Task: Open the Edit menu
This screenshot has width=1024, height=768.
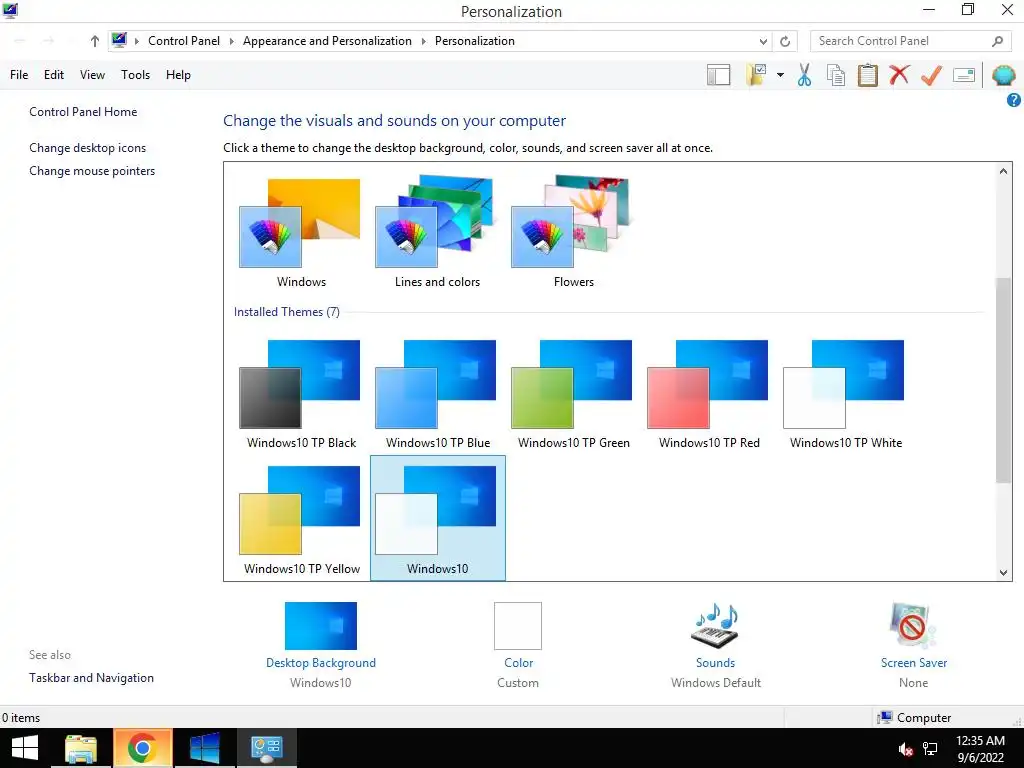Action: tap(54, 75)
